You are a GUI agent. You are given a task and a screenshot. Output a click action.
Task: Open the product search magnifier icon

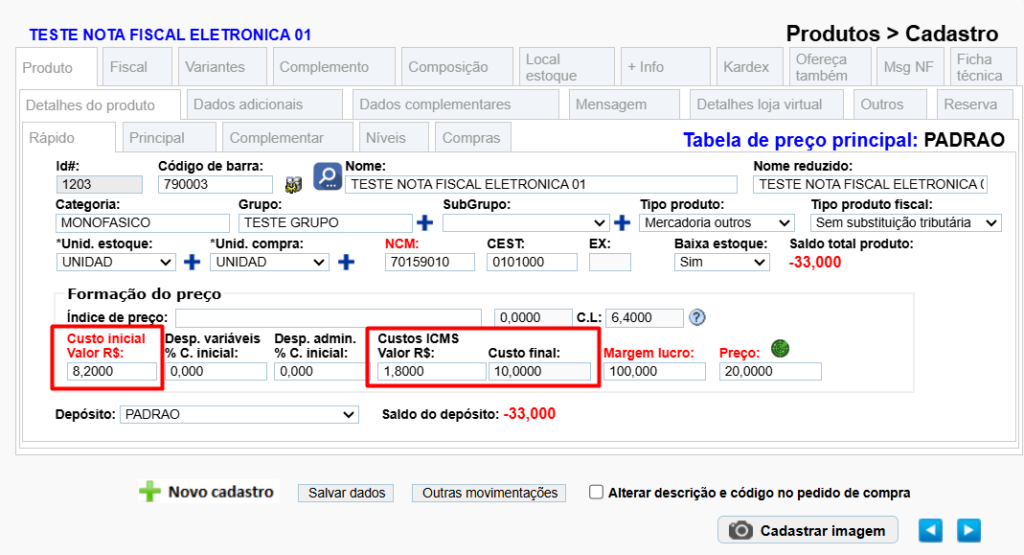pos(327,176)
